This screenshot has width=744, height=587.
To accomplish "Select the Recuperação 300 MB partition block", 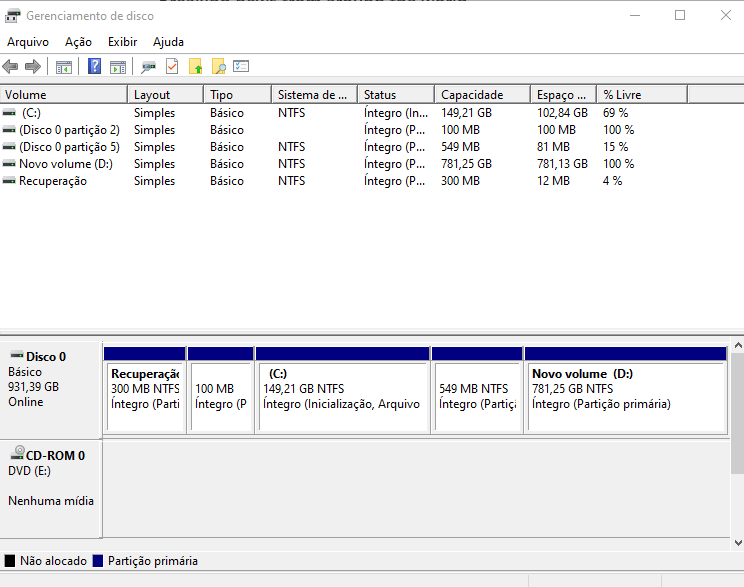I will (x=145, y=390).
